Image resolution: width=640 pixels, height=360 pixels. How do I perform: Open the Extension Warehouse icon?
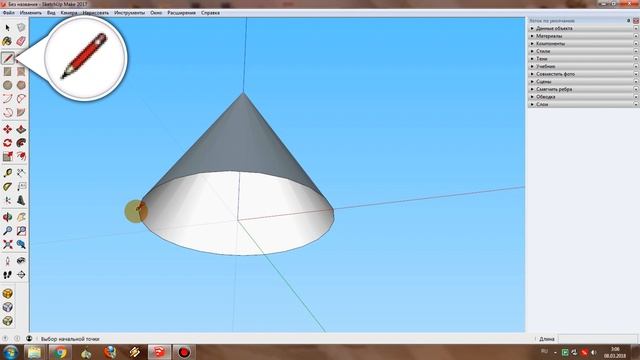(x=7, y=320)
